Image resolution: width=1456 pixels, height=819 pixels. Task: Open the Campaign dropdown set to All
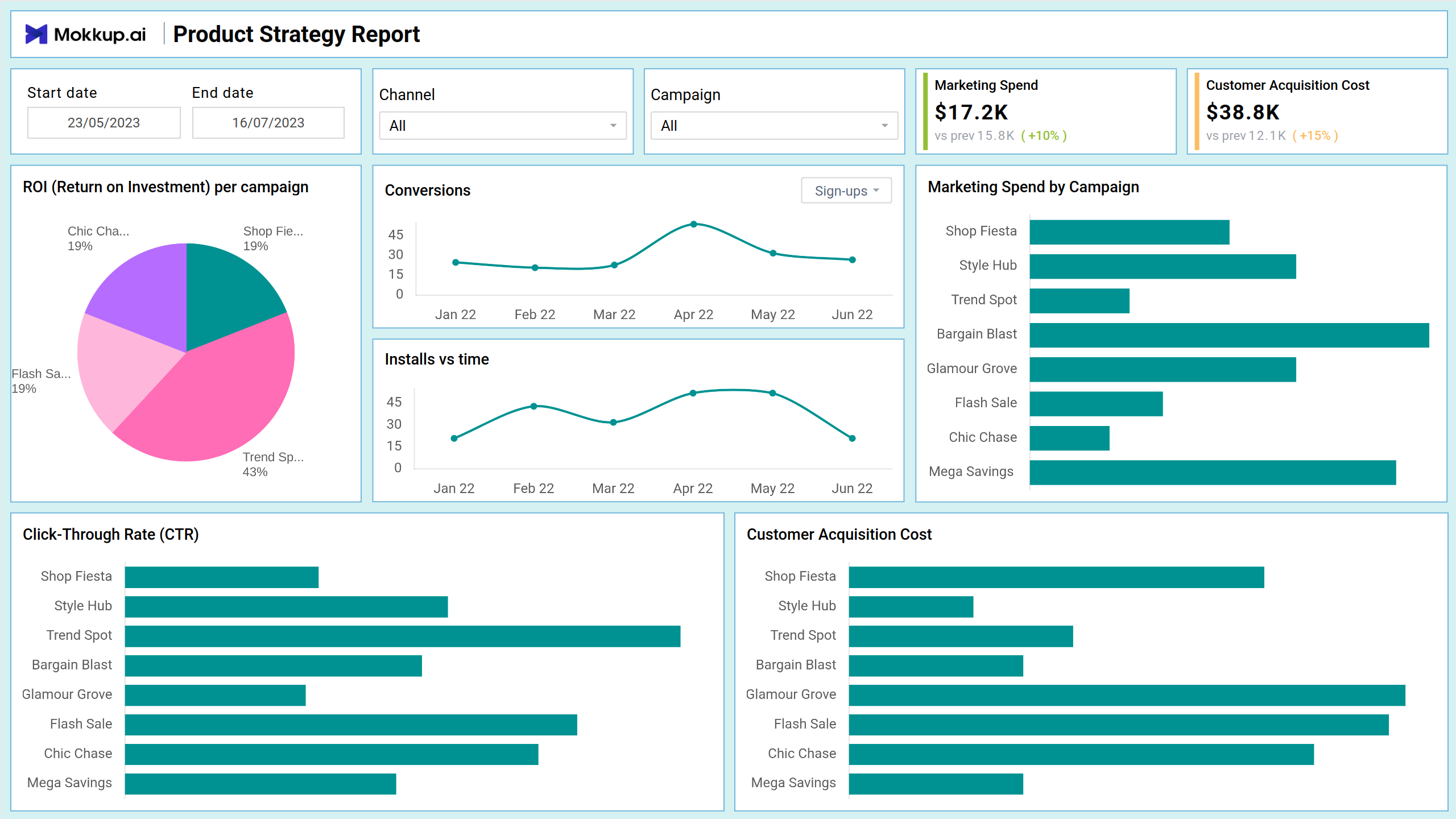(x=774, y=126)
